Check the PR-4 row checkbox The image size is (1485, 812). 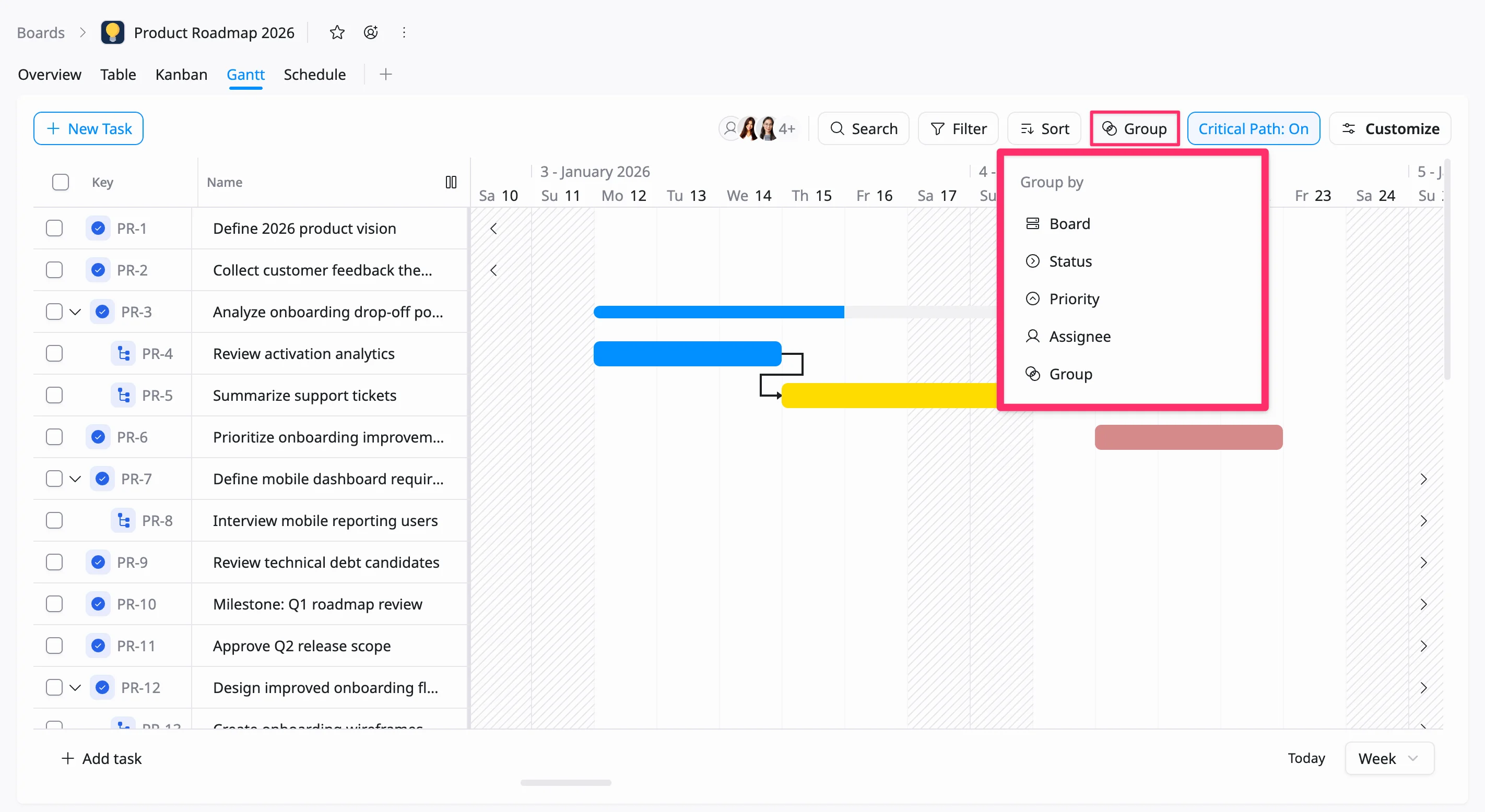pyautogui.click(x=54, y=353)
